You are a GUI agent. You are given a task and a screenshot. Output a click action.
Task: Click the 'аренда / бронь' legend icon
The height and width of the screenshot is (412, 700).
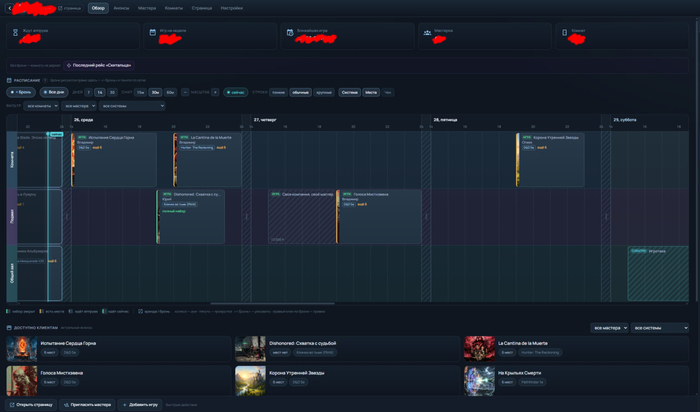point(140,312)
